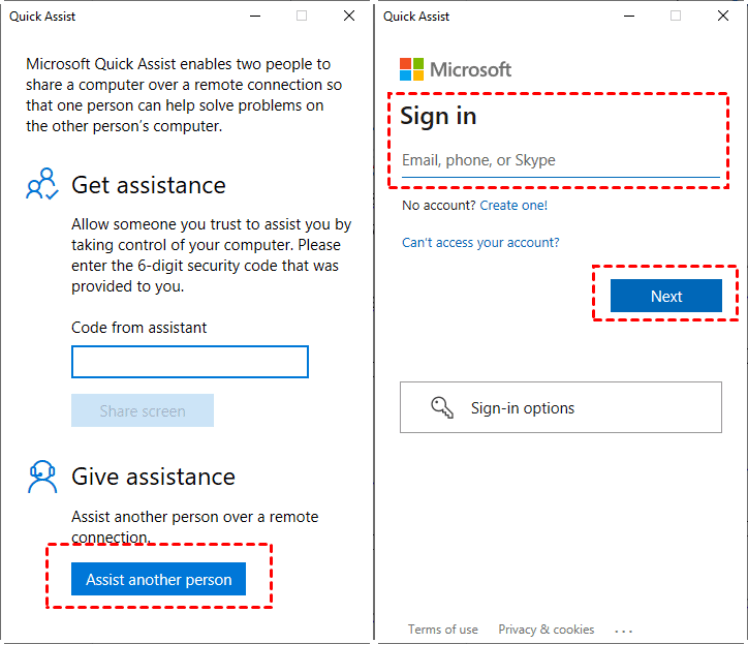The height and width of the screenshot is (645, 749).
Task: Click Assist another person button
Action: click(x=158, y=579)
